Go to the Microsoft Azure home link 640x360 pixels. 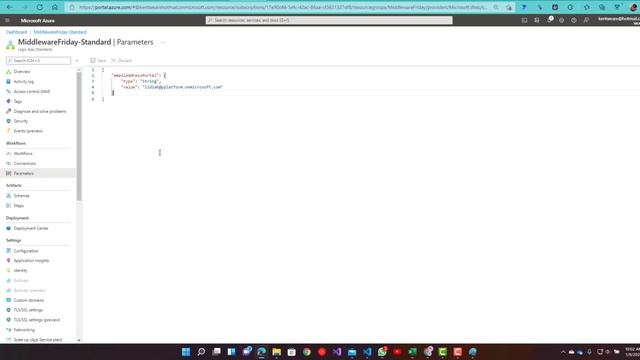click(38, 20)
